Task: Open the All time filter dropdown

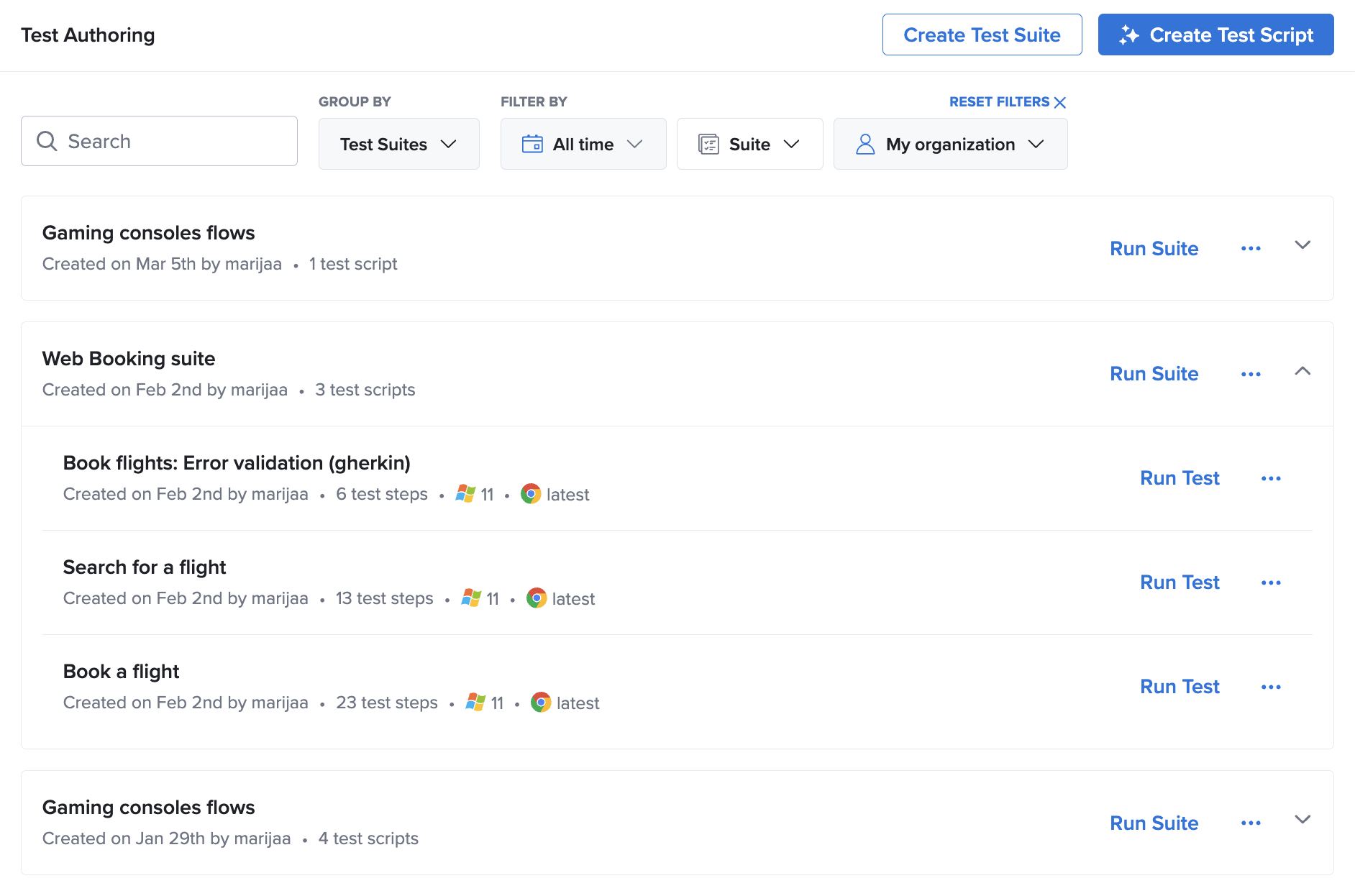Action: [x=583, y=144]
